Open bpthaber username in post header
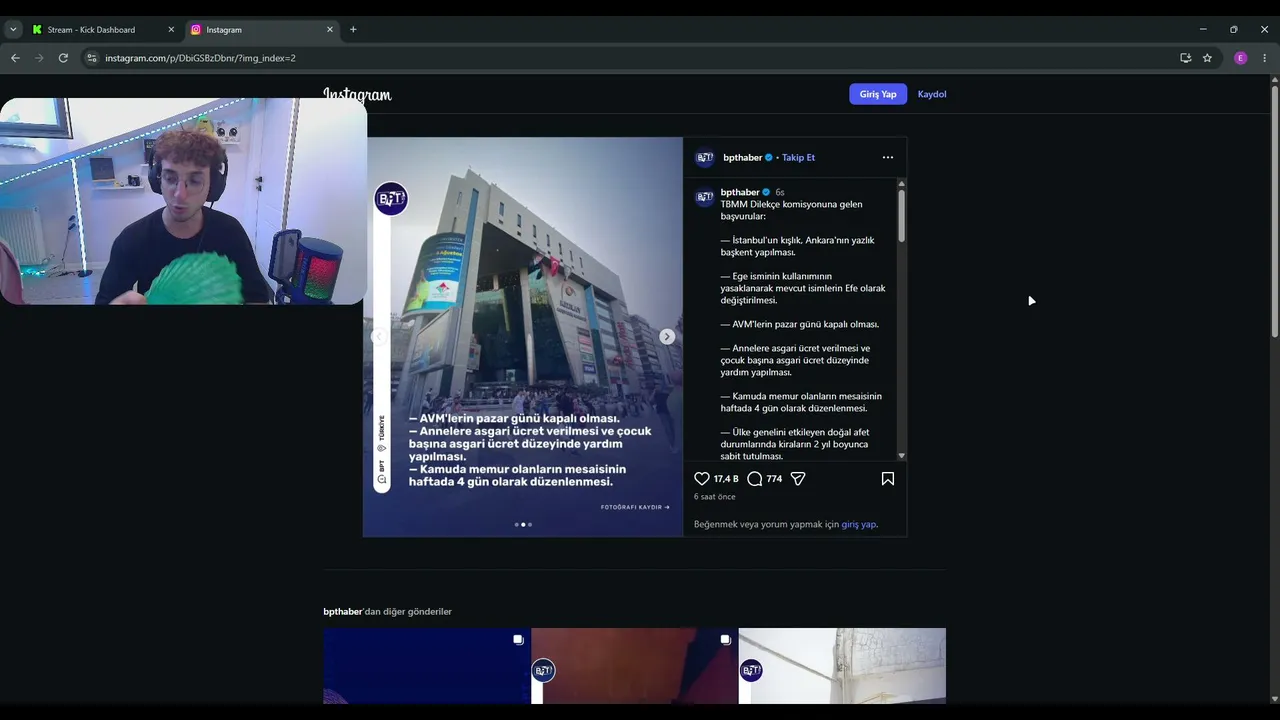The image size is (1280, 720). (743, 158)
